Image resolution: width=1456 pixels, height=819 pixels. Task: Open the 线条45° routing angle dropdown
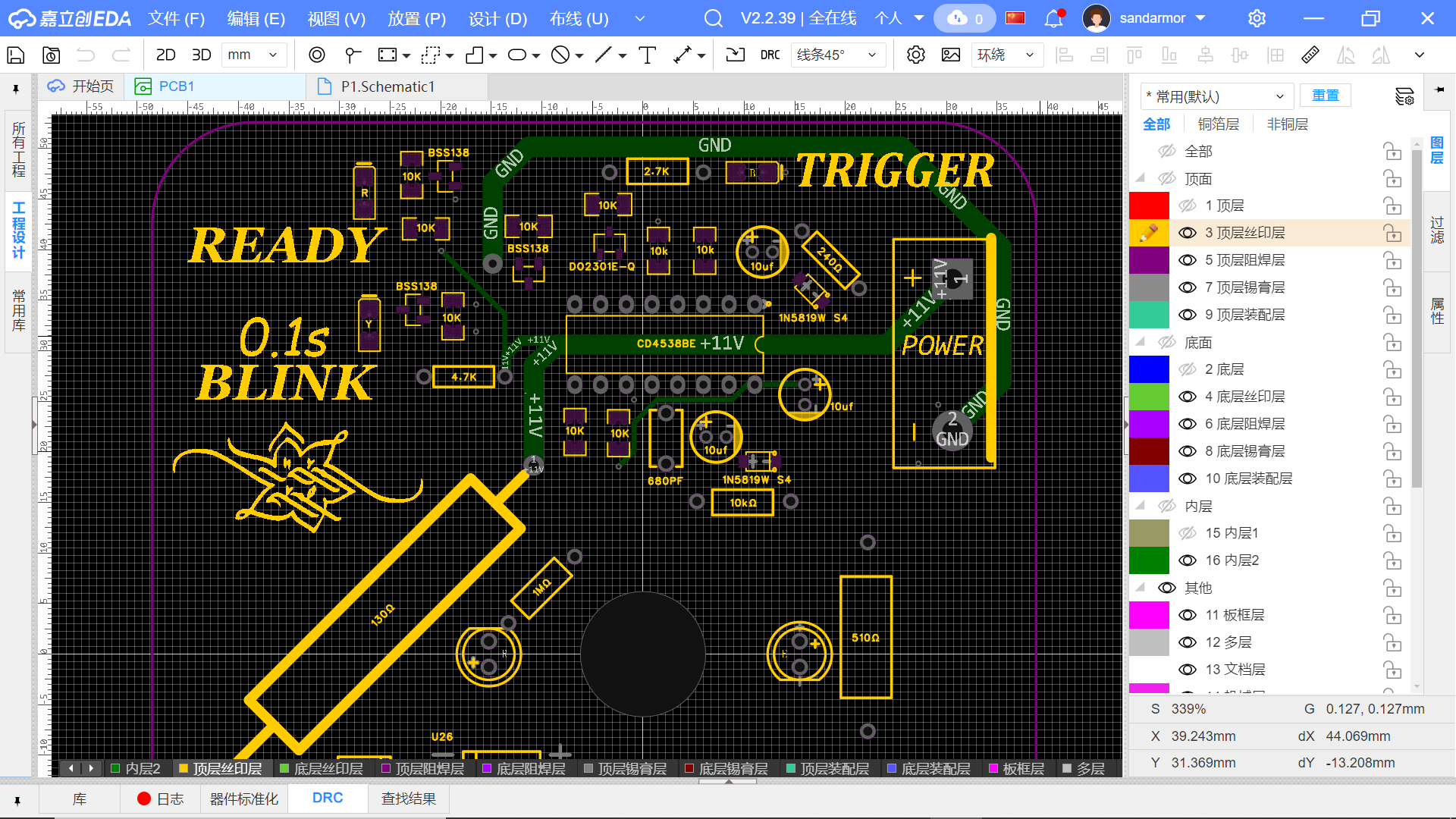tap(837, 55)
